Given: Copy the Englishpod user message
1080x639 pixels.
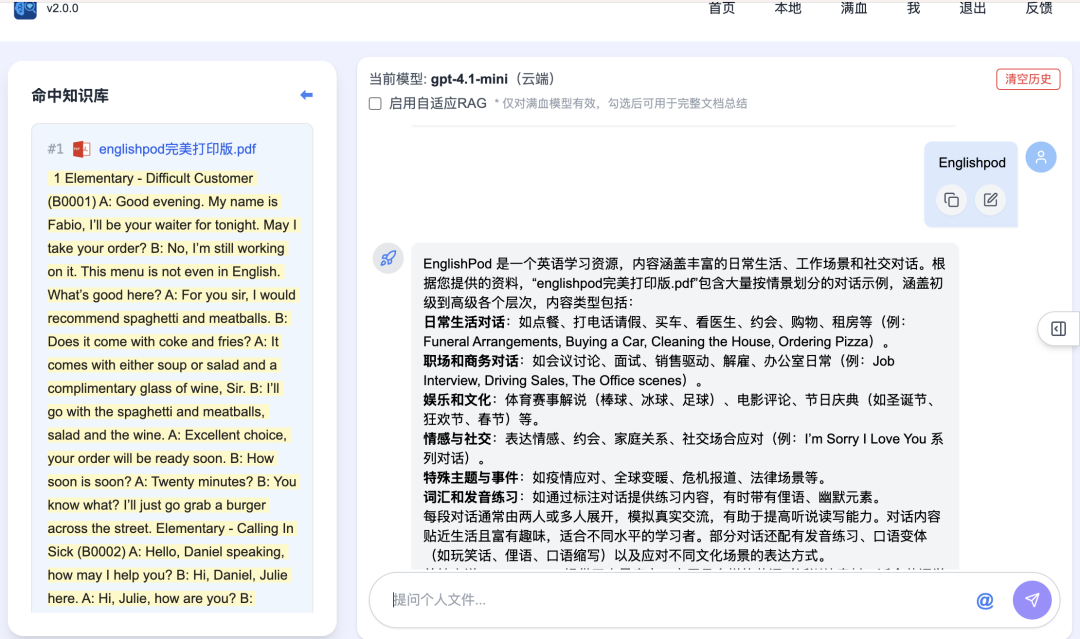Looking at the screenshot, I should click(951, 200).
